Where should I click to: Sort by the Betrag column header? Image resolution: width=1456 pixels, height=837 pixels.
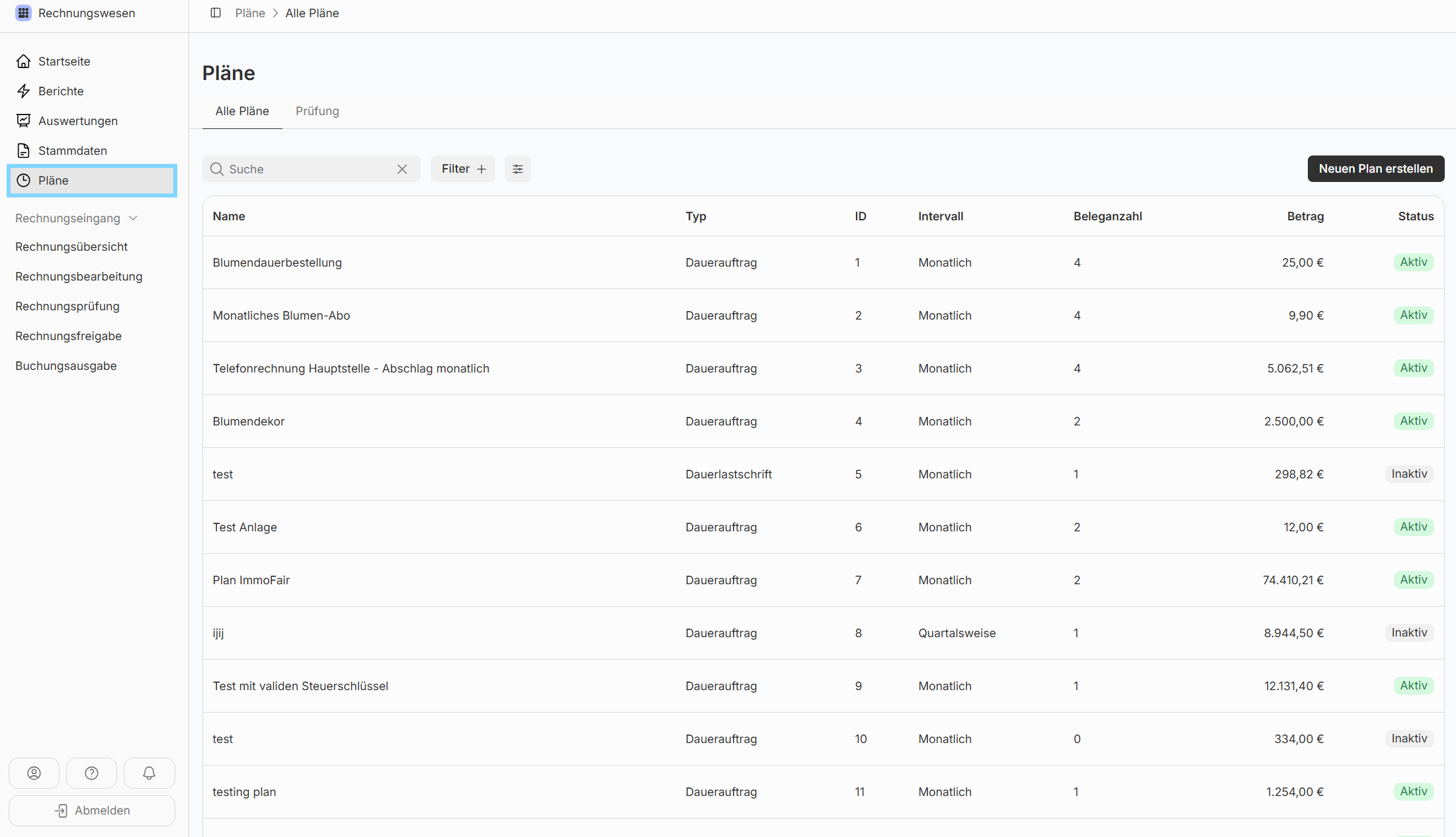[1305, 216]
